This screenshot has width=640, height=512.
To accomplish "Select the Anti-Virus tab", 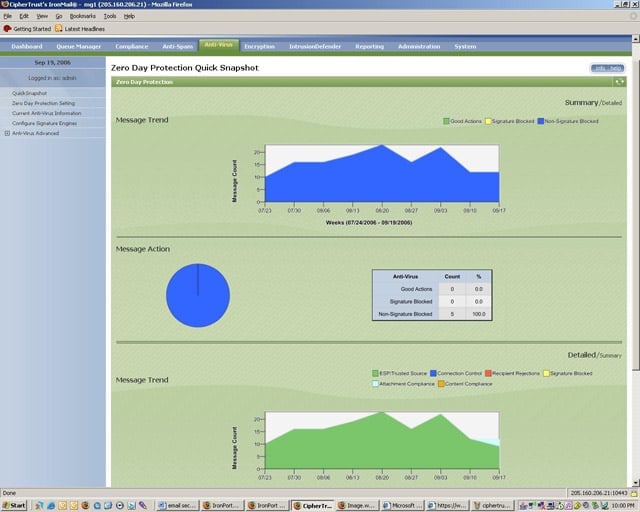I will point(219,45).
